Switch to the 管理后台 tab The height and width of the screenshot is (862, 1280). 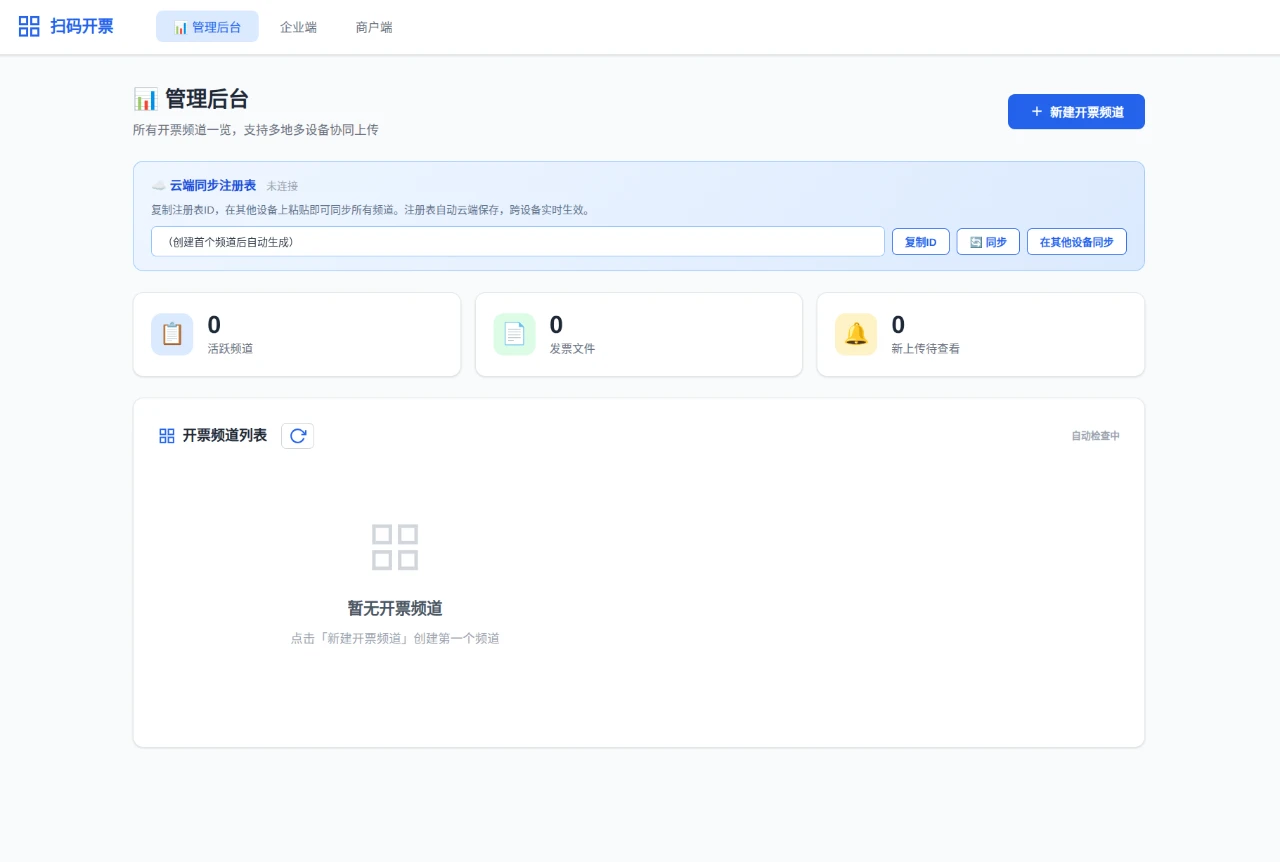207,27
